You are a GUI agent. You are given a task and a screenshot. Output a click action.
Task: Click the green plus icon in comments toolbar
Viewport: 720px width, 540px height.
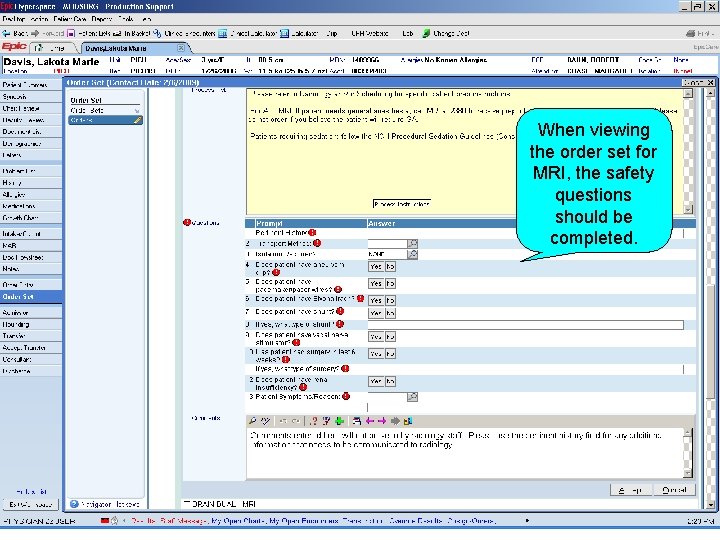click(x=340, y=421)
